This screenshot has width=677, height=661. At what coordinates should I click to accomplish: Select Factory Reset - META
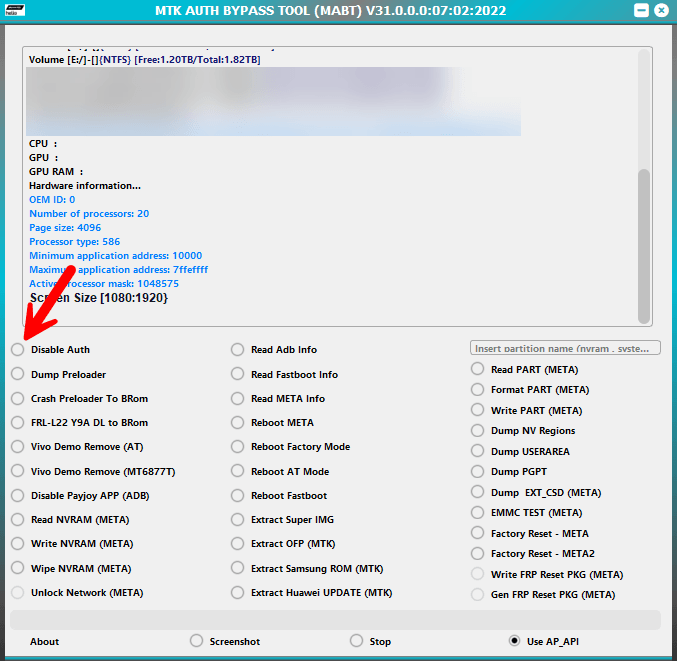478,533
